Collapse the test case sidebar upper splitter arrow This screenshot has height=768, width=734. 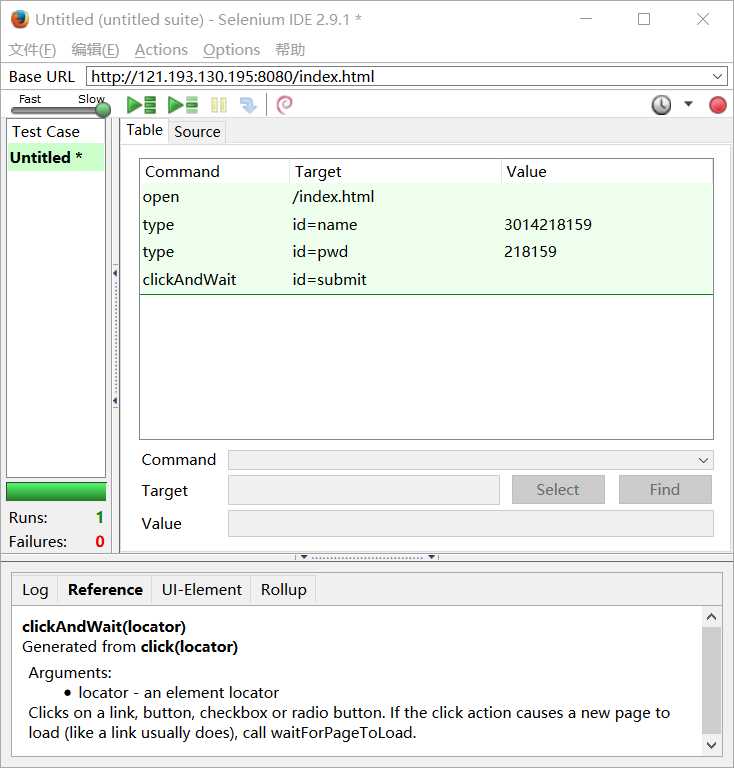pyautogui.click(x=115, y=273)
